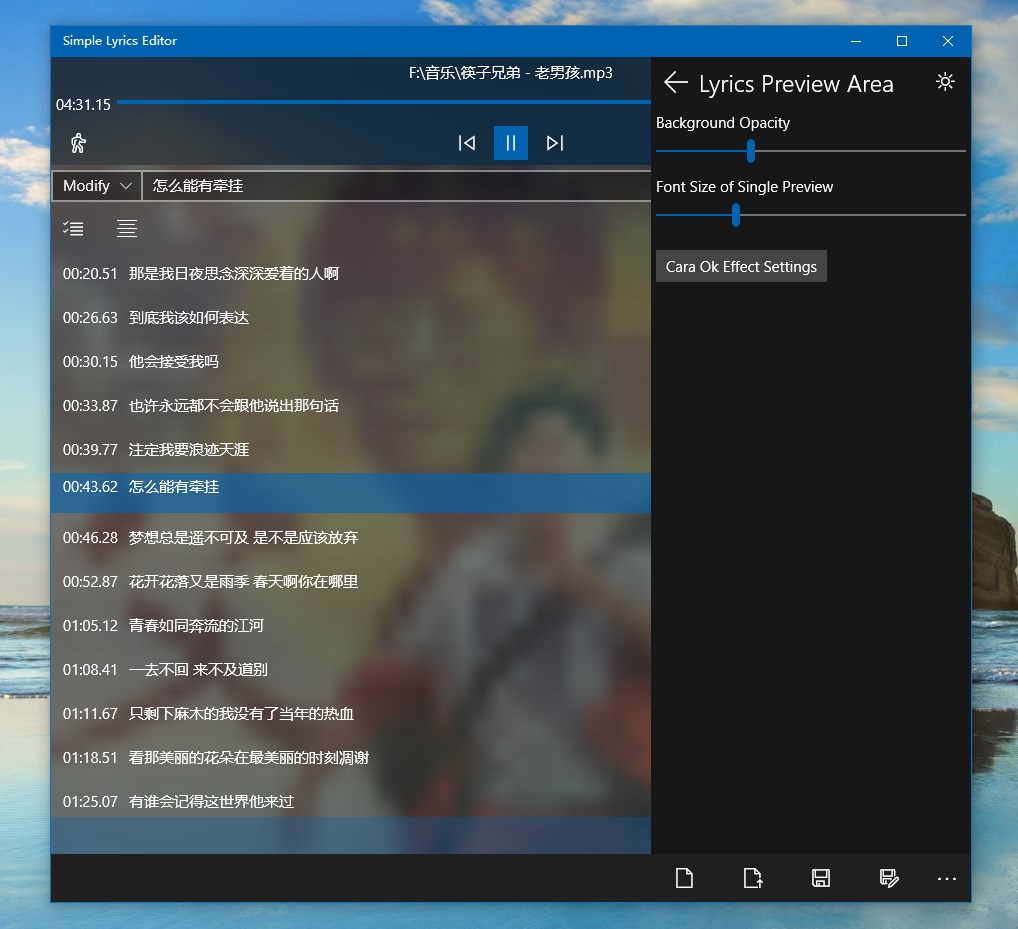Toggle the theme brightness sun icon
This screenshot has height=929, width=1018.
(x=945, y=82)
